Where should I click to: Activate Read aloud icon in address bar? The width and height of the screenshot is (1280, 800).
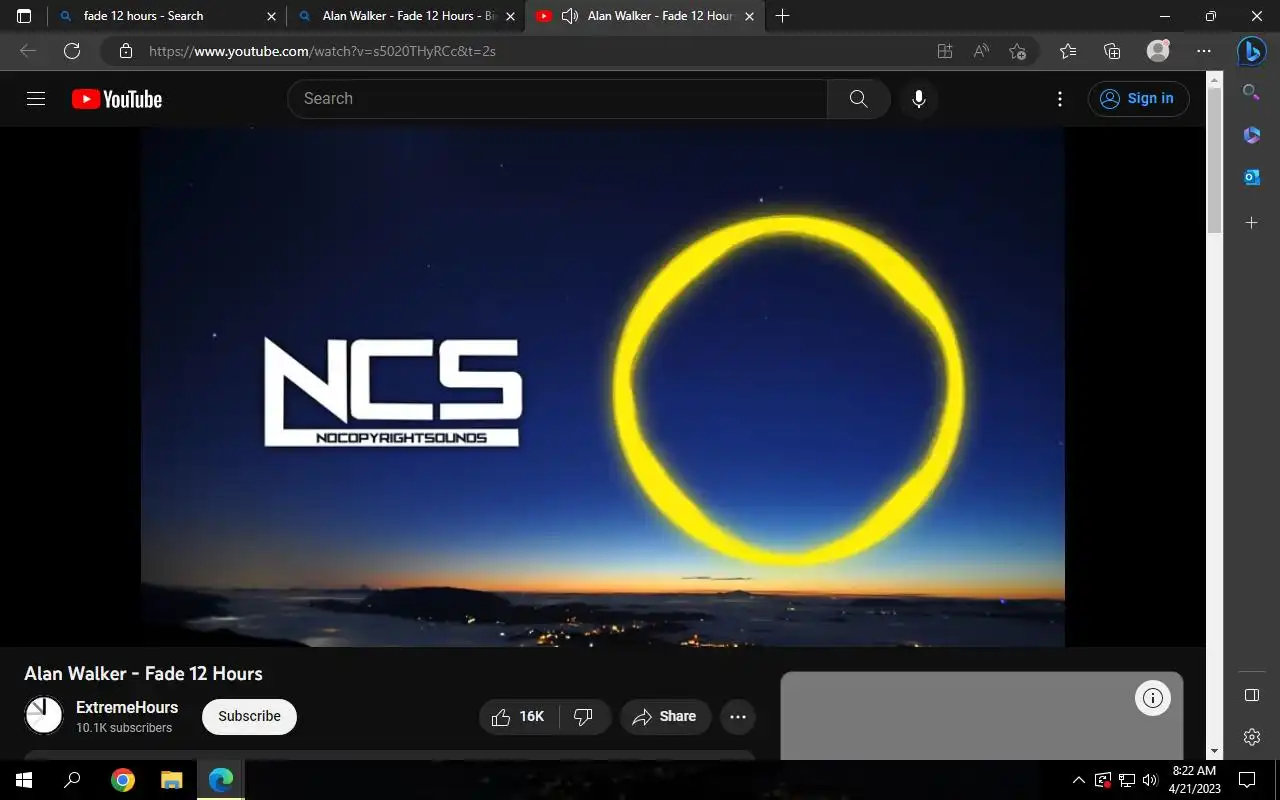point(981,51)
